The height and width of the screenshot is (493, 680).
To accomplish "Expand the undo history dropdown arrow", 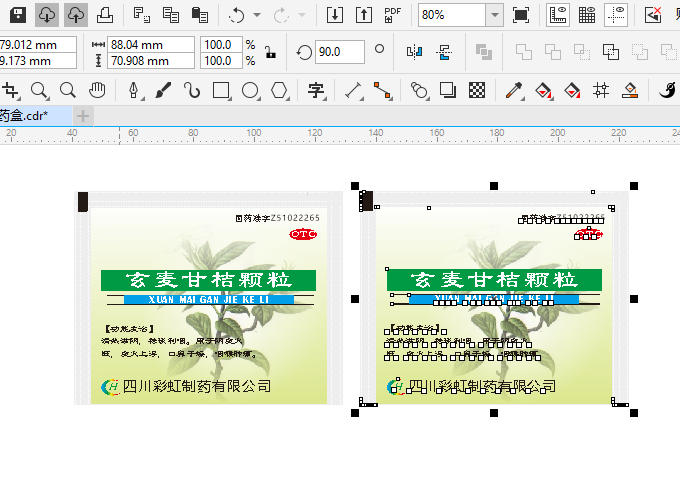I will 257,15.
